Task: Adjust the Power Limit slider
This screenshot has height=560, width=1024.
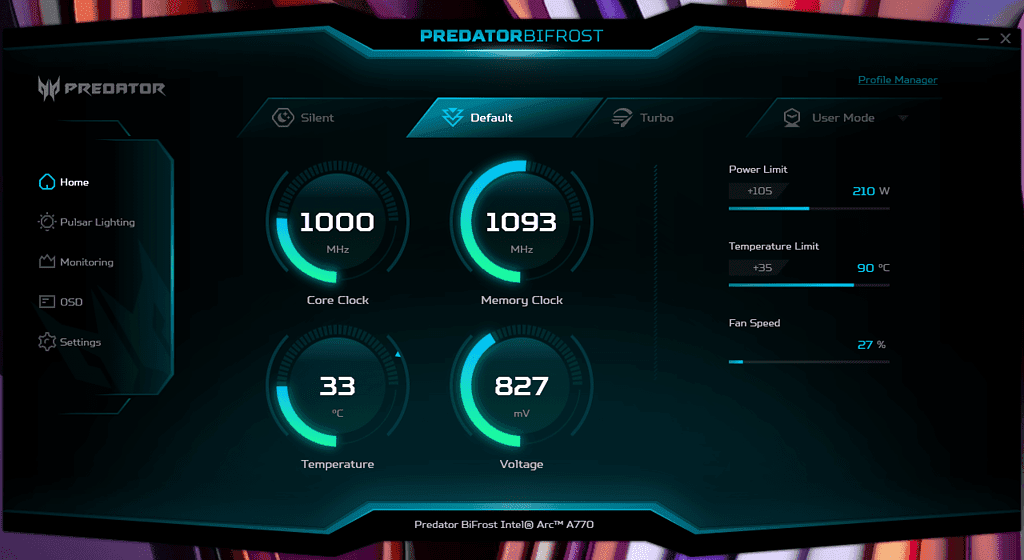Action: click(x=808, y=209)
